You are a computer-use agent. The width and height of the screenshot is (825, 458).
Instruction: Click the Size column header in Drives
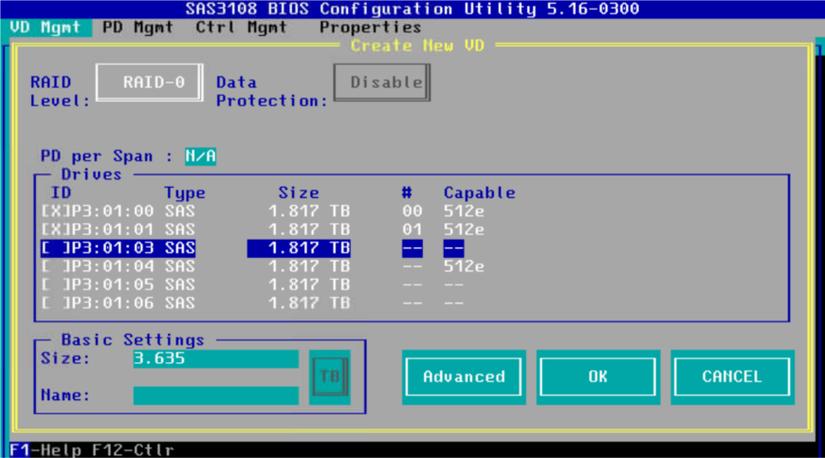pyautogui.click(x=299, y=193)
